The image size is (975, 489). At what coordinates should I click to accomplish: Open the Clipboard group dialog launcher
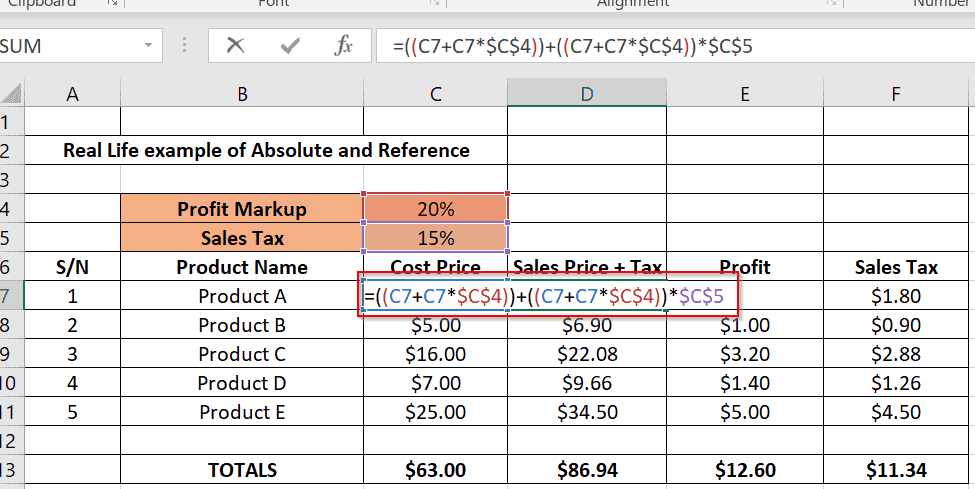[112, 4]
